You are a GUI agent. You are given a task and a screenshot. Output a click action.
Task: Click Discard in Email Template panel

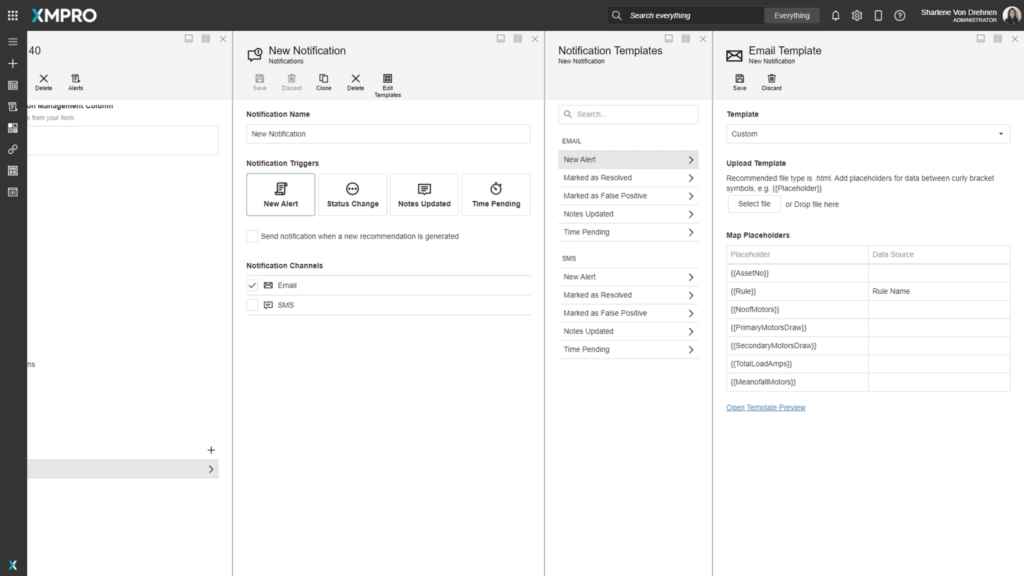(x=771, y=81)
